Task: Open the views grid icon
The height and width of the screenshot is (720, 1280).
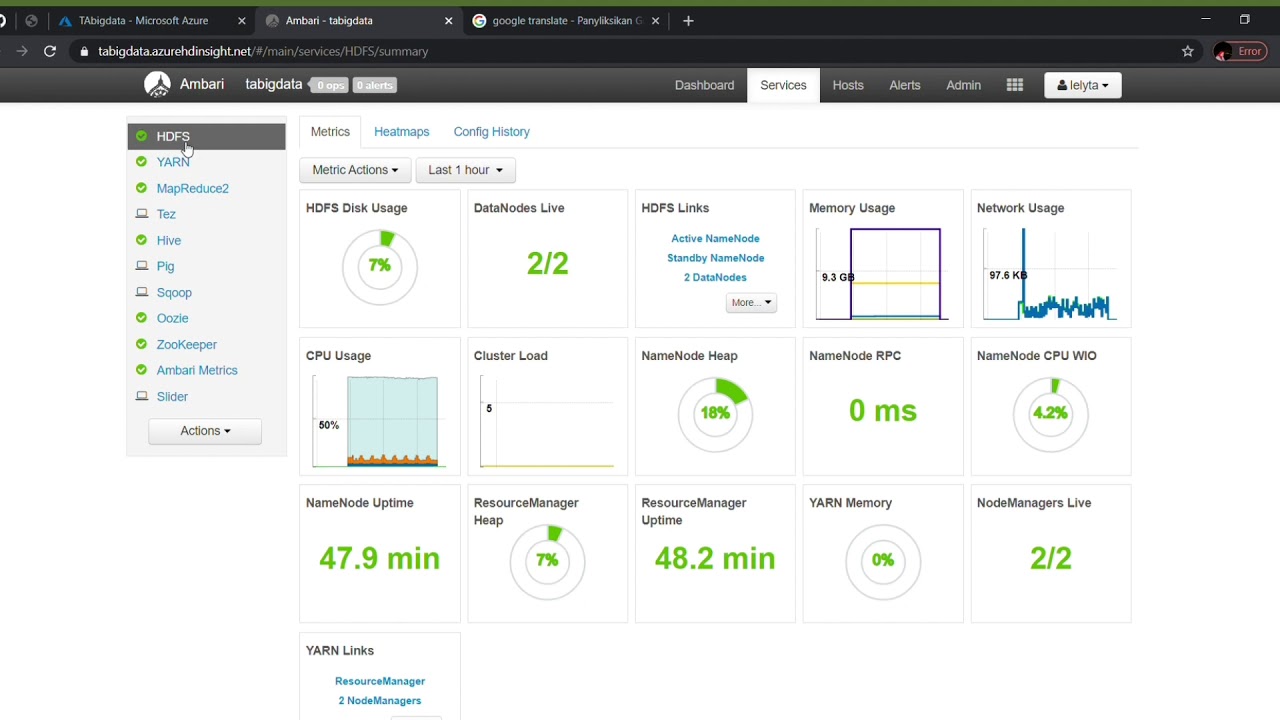Action: (x=1015, y=85)
